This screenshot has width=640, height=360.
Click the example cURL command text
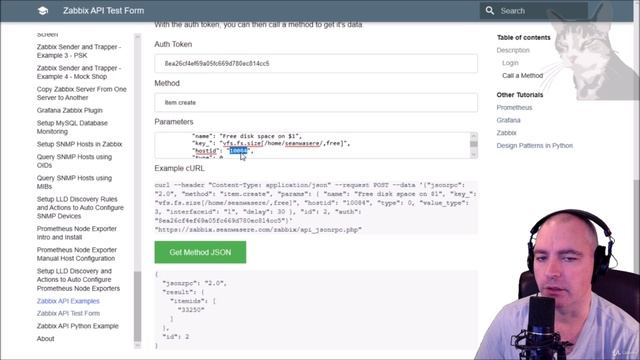pos(316,207)
